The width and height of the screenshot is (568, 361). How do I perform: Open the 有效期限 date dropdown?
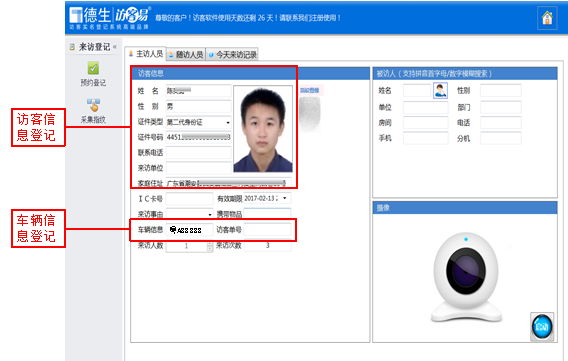[285, 198]
